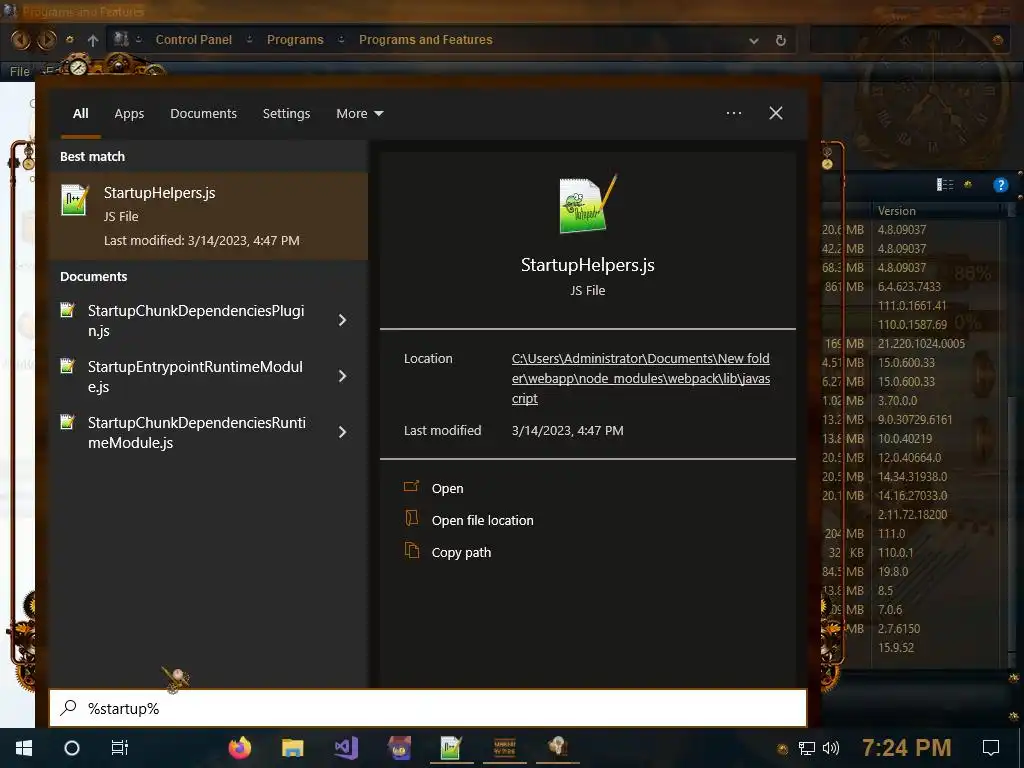Image resolution: width=1024 pixels, height=768 pixels.
Task: Open the notification center icon
Action: [x=991, y=748]
